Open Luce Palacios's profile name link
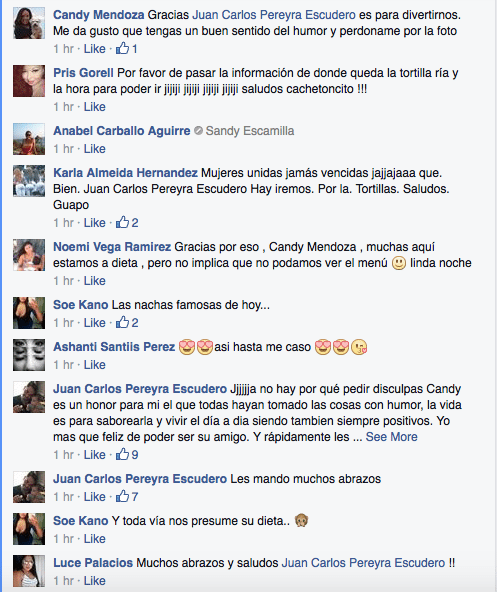 93,563
